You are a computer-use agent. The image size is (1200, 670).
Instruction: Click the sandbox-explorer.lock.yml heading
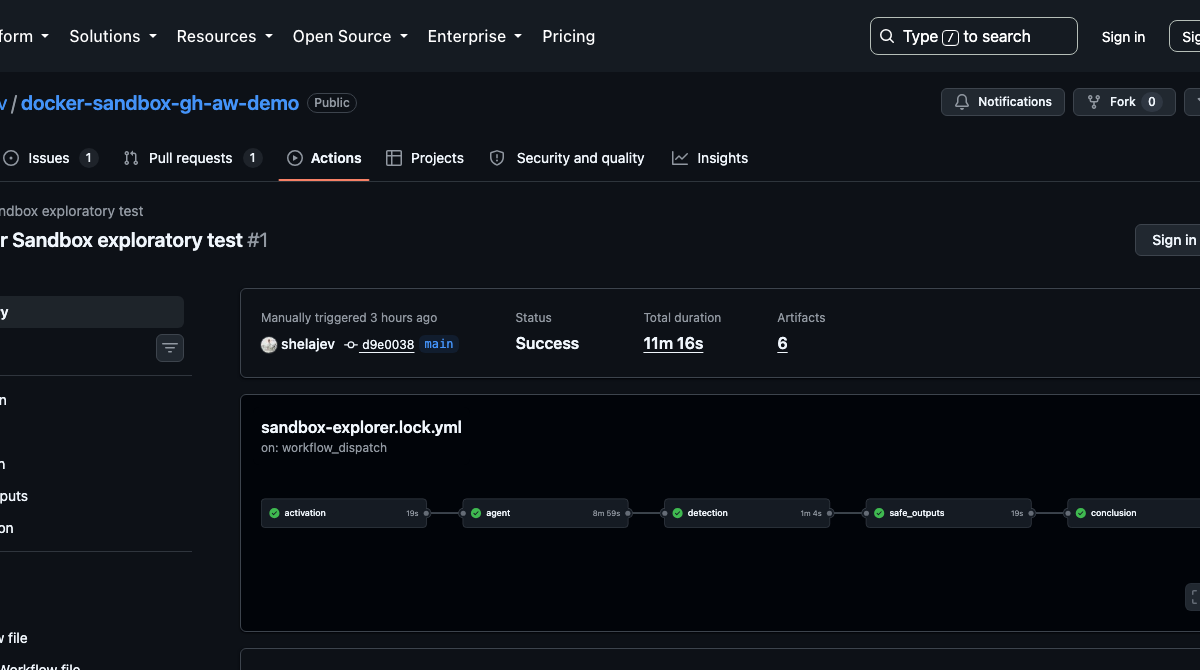[361, 427]
